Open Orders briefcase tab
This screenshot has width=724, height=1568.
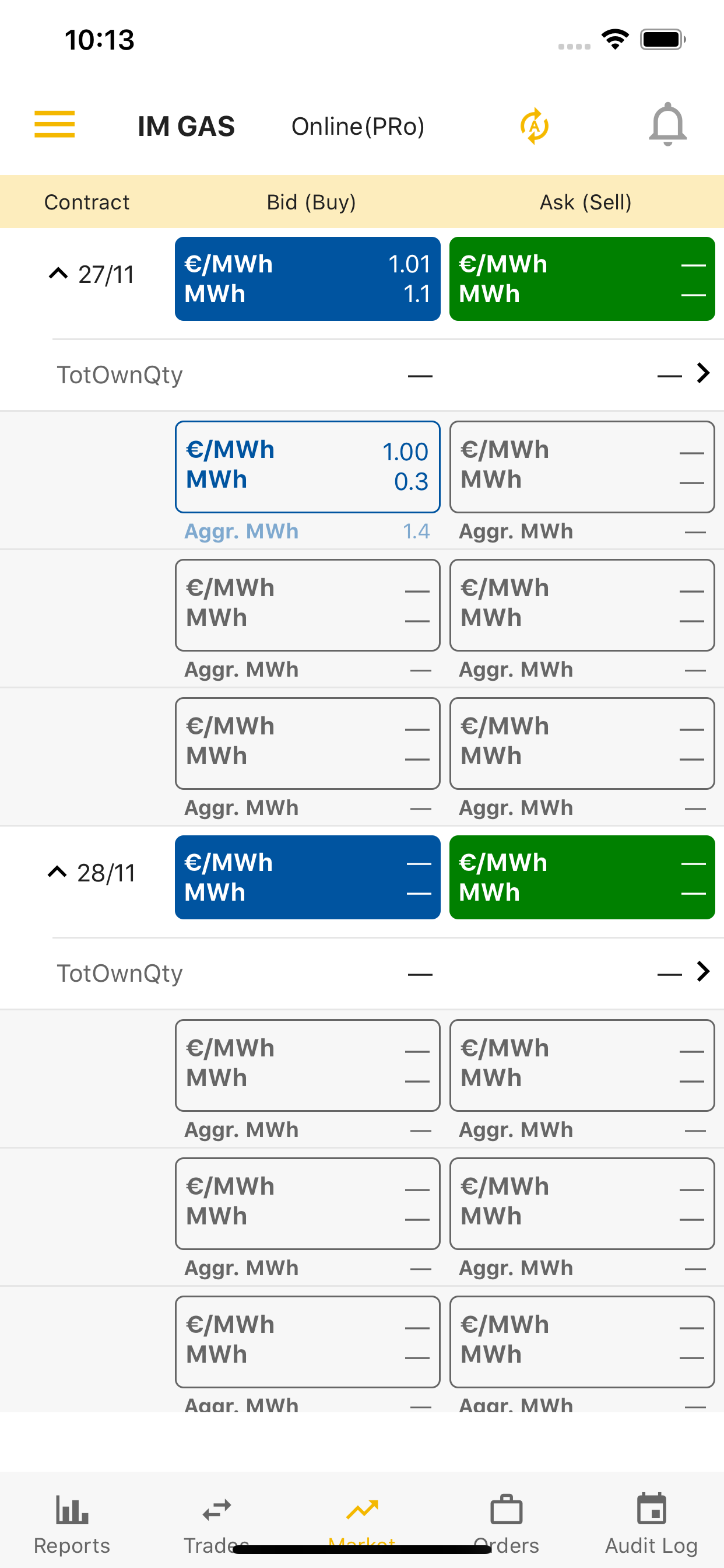(x=506, y=1510)
